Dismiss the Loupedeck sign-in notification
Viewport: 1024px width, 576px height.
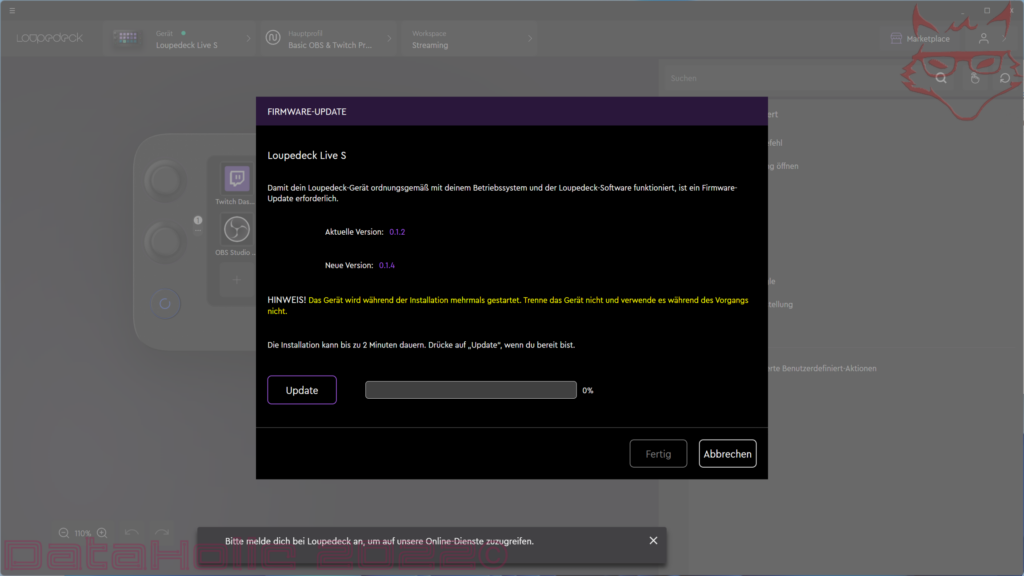click(653, 541)
